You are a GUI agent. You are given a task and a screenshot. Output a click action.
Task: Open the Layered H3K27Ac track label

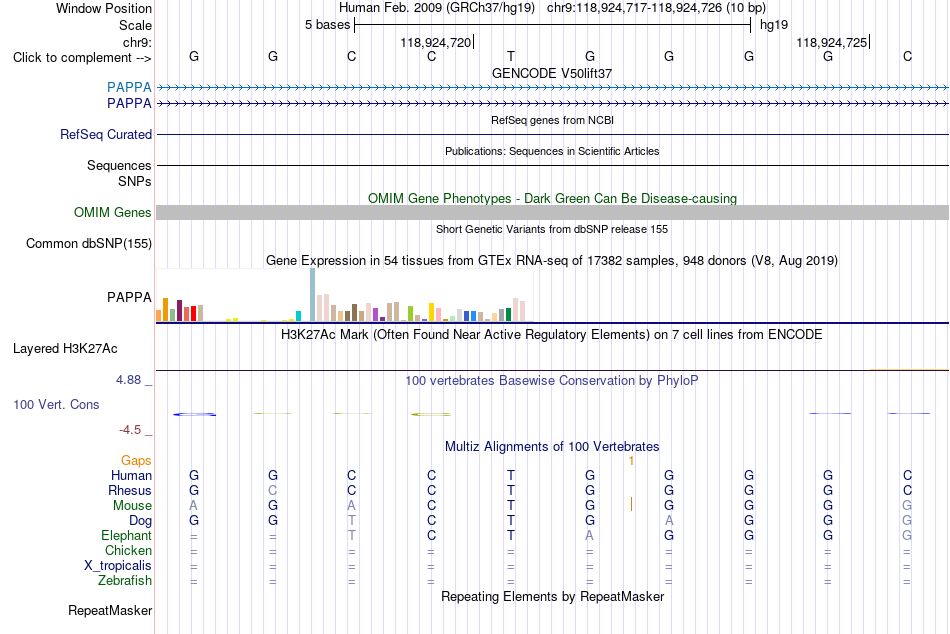coord(65,349)
